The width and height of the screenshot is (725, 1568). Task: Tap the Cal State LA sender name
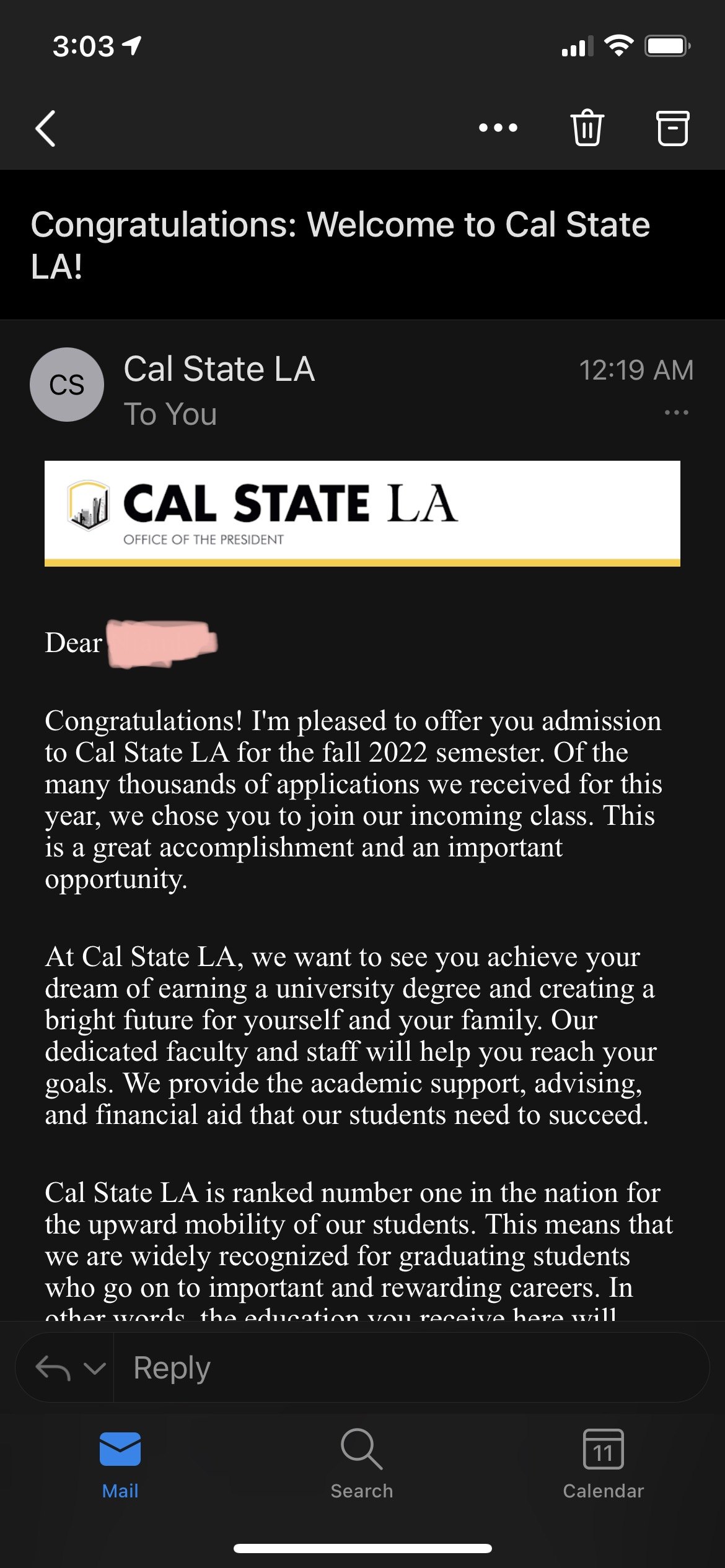click(x=219, y=369)
